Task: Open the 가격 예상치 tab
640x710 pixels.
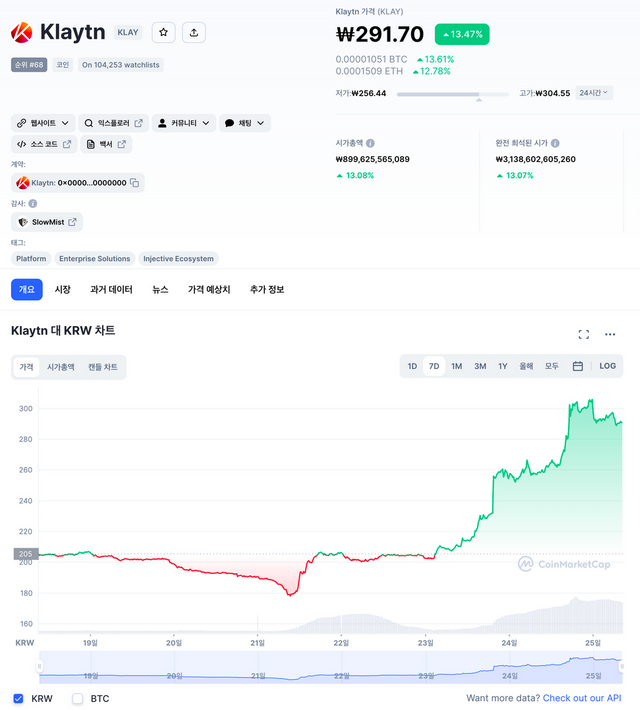Action: (209, 289)
